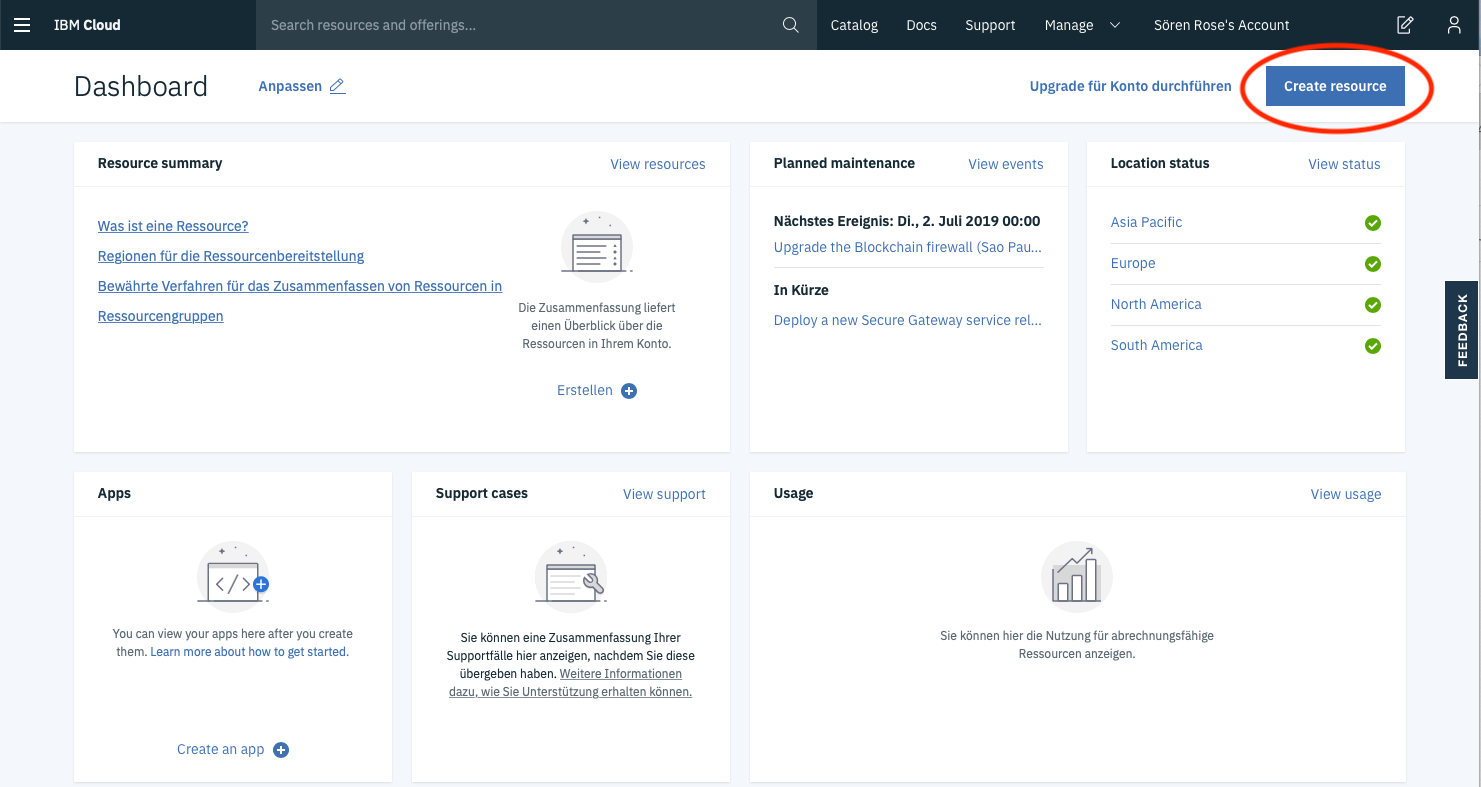Click the plus icon next to Erstellen
The width and height of the screenshot is (1481, 787).
[629, 391]
